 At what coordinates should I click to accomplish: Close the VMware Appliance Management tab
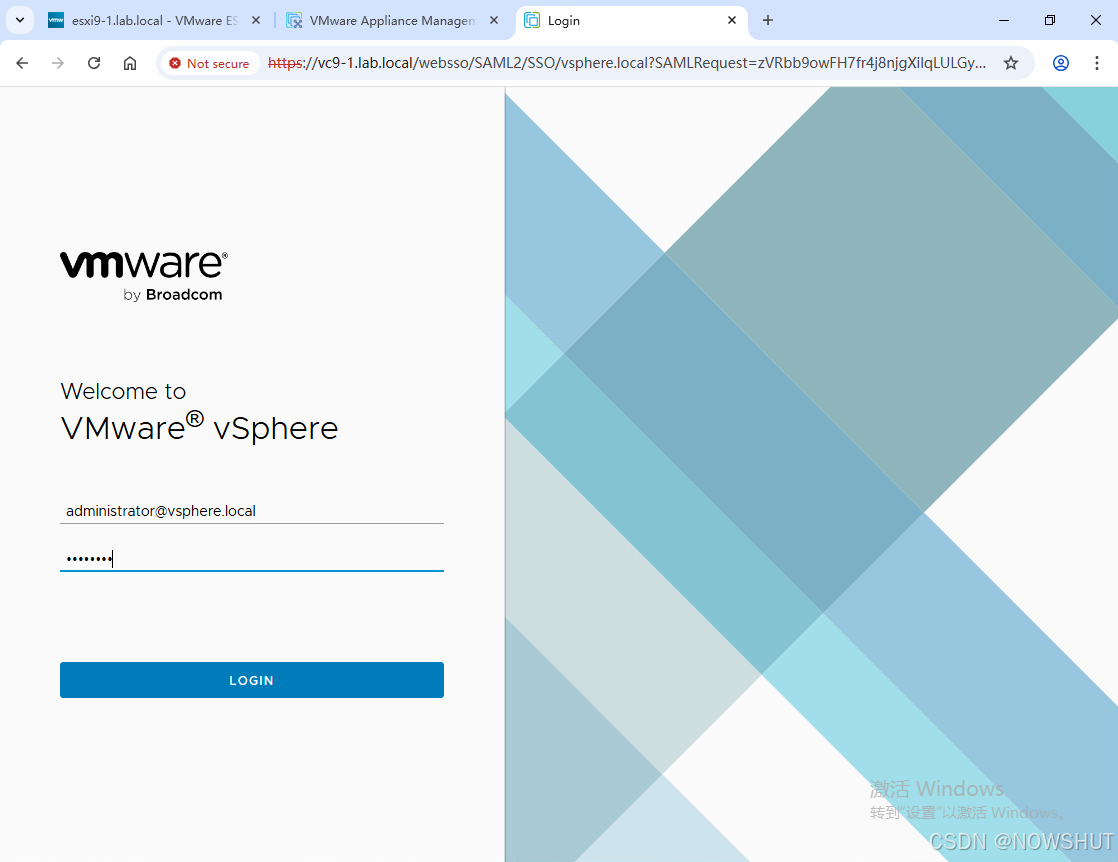coord(493,21)
